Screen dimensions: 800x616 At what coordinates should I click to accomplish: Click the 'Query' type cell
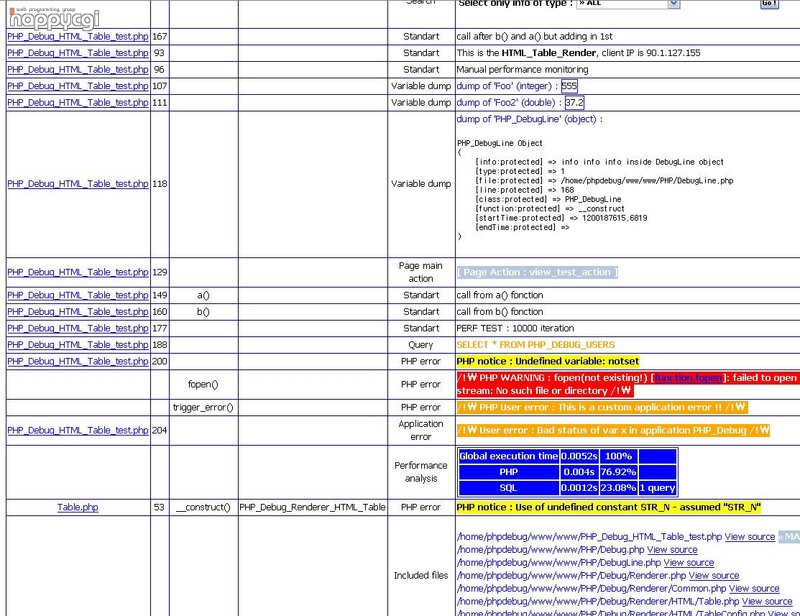click(421, 345)
